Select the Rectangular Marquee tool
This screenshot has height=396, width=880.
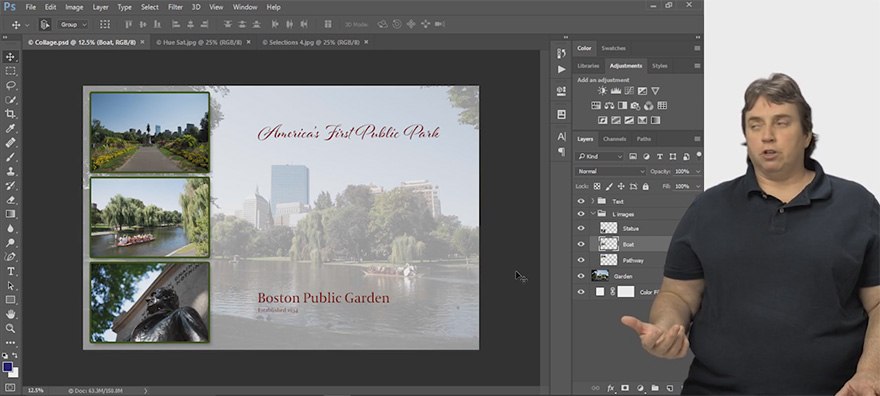pos(11,71)
